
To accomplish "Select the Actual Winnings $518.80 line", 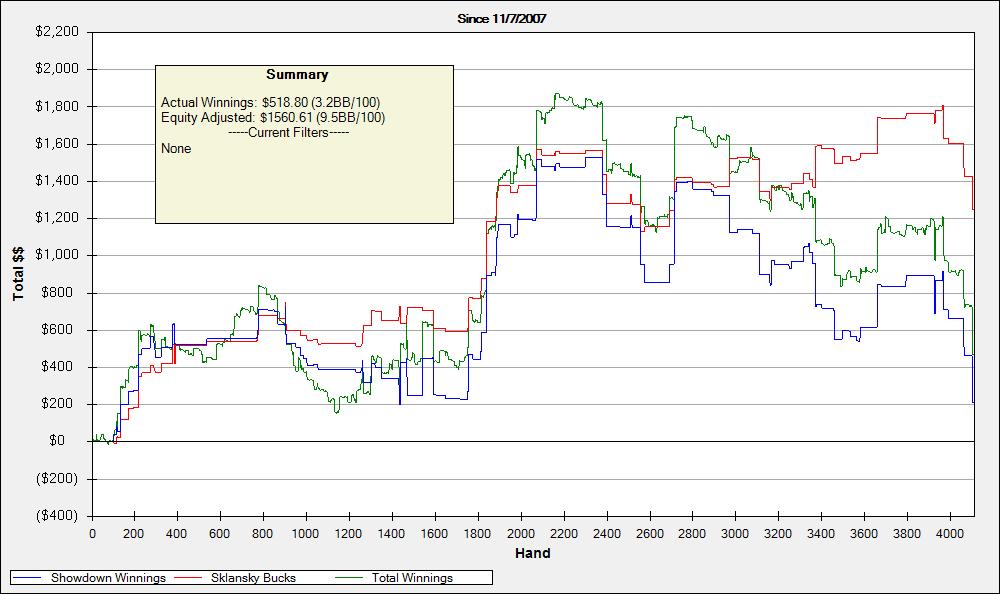I will pyautogui.click(x=270, y=102).
